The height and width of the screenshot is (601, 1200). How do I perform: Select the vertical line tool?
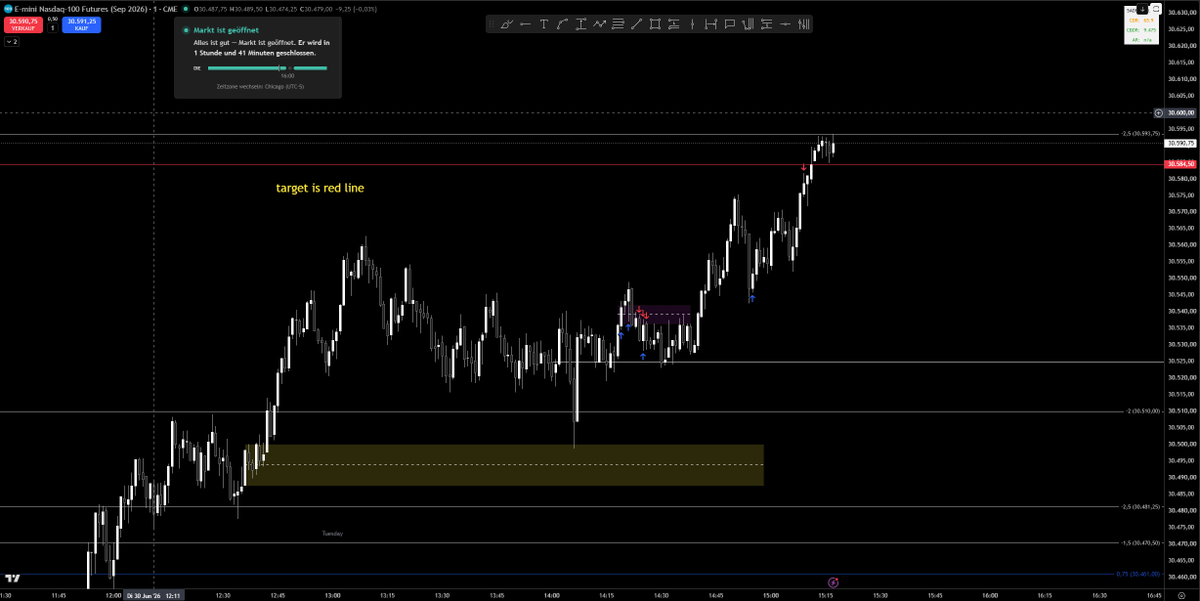pos(692,24)
